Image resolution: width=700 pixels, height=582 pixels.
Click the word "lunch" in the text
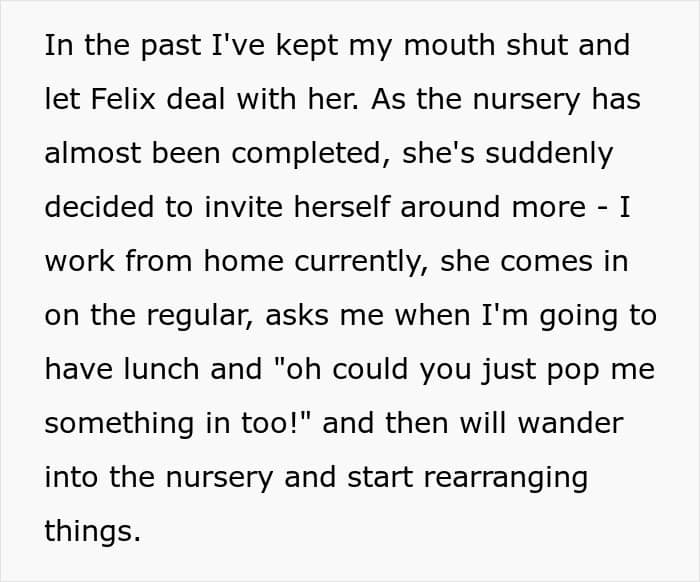click(161, 369)
